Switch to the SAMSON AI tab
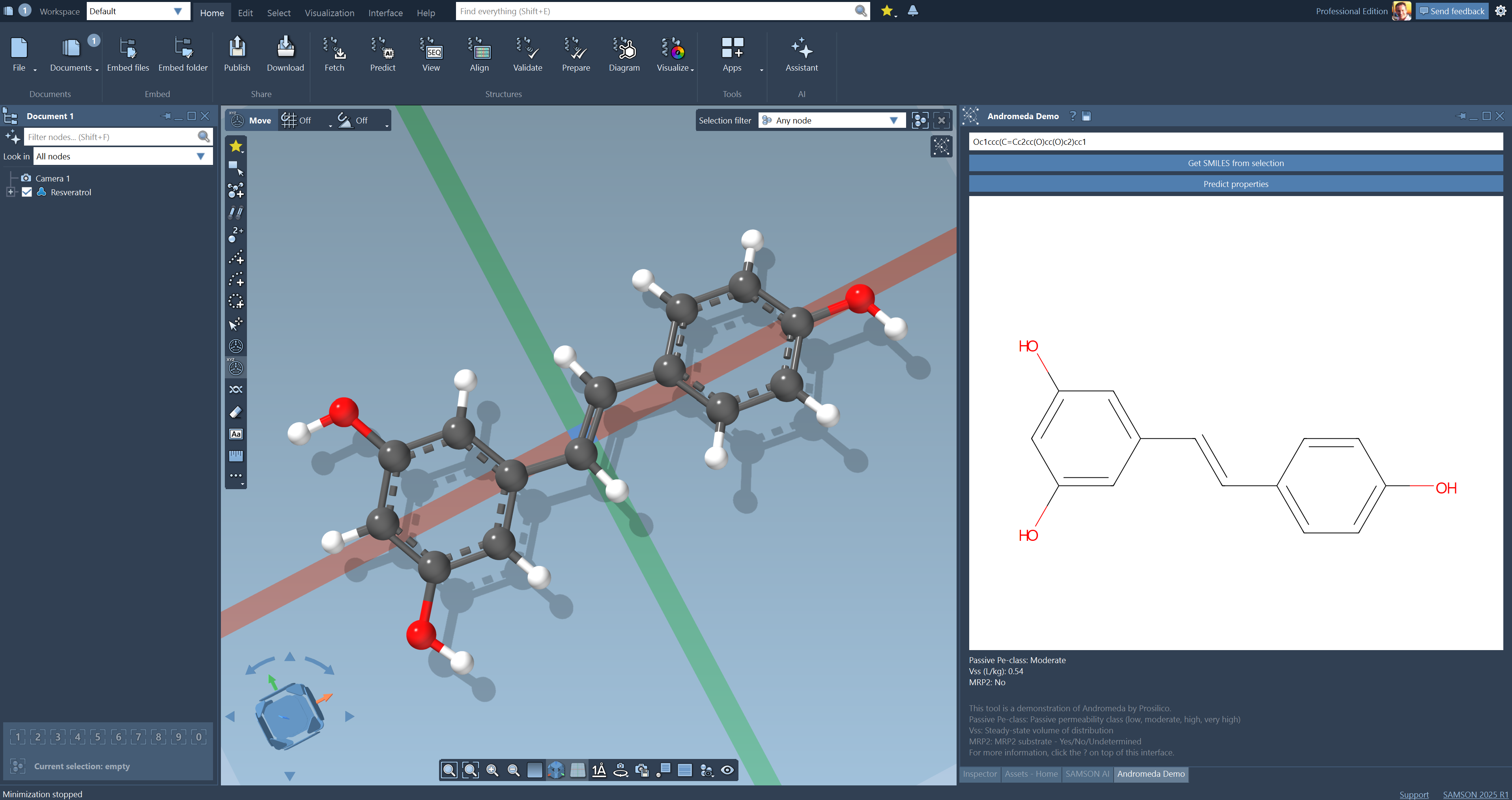This screenshot has height=800, width=1512. coord(1087,774)
